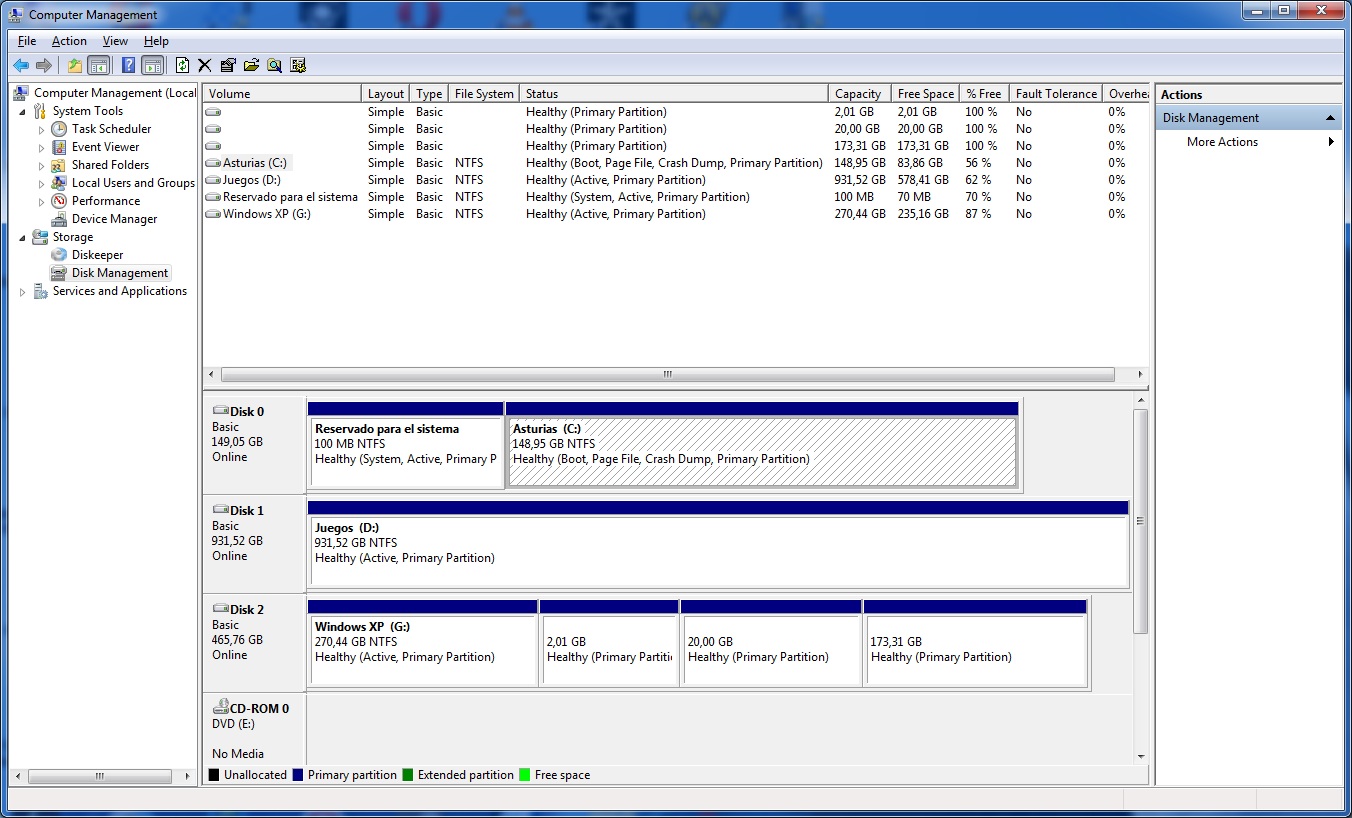Screen dimensions: 1352x818
Task: Expand the Performance node
Action: coord(42,201)
